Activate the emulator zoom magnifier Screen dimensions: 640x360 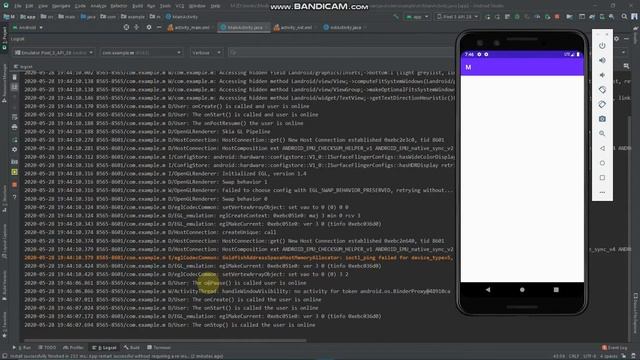click(x=602, y=133)
